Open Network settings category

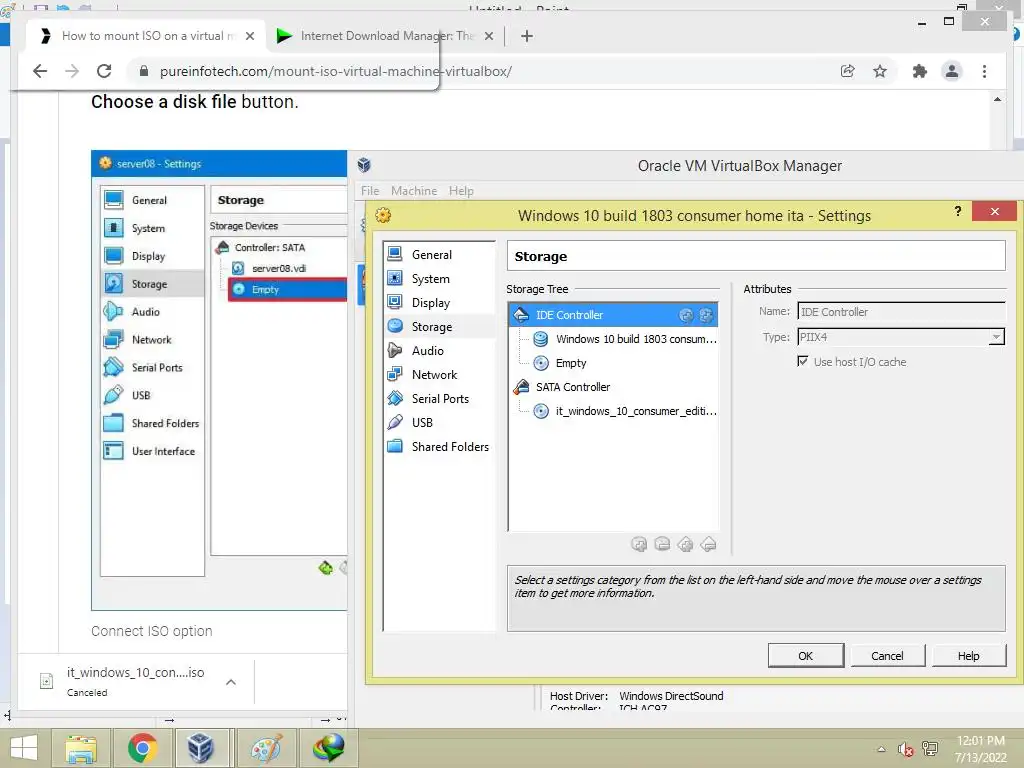click(x=434, y=375)
